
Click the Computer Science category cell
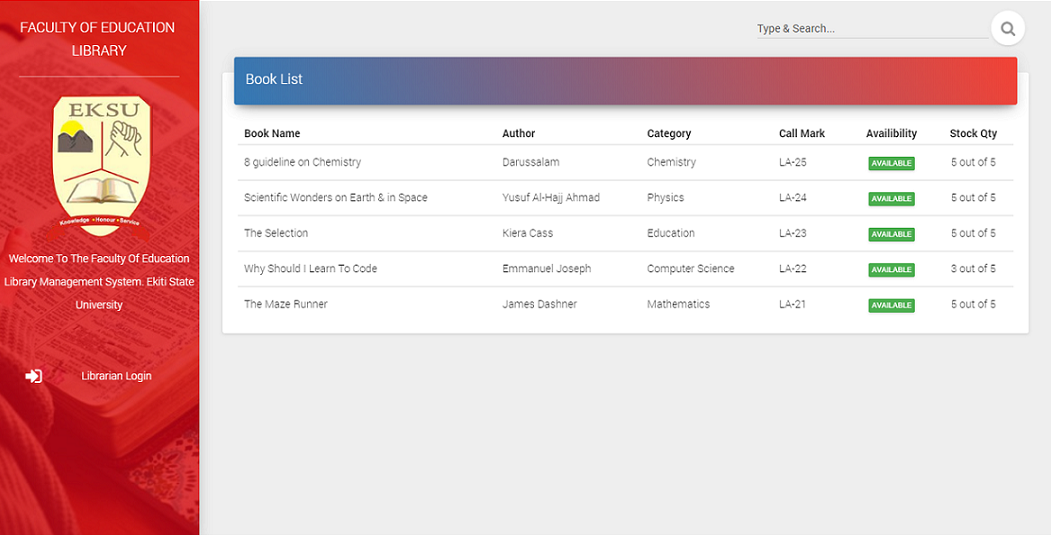690,269
